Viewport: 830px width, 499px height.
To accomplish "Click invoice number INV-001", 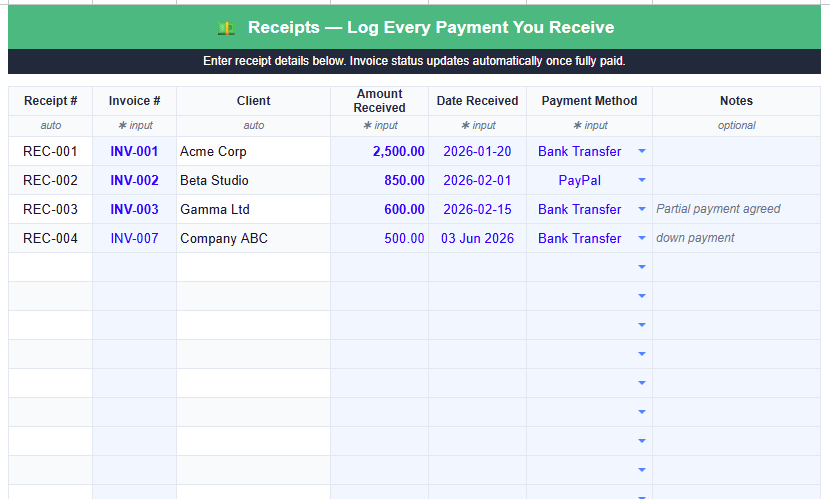I will (134, 151).
